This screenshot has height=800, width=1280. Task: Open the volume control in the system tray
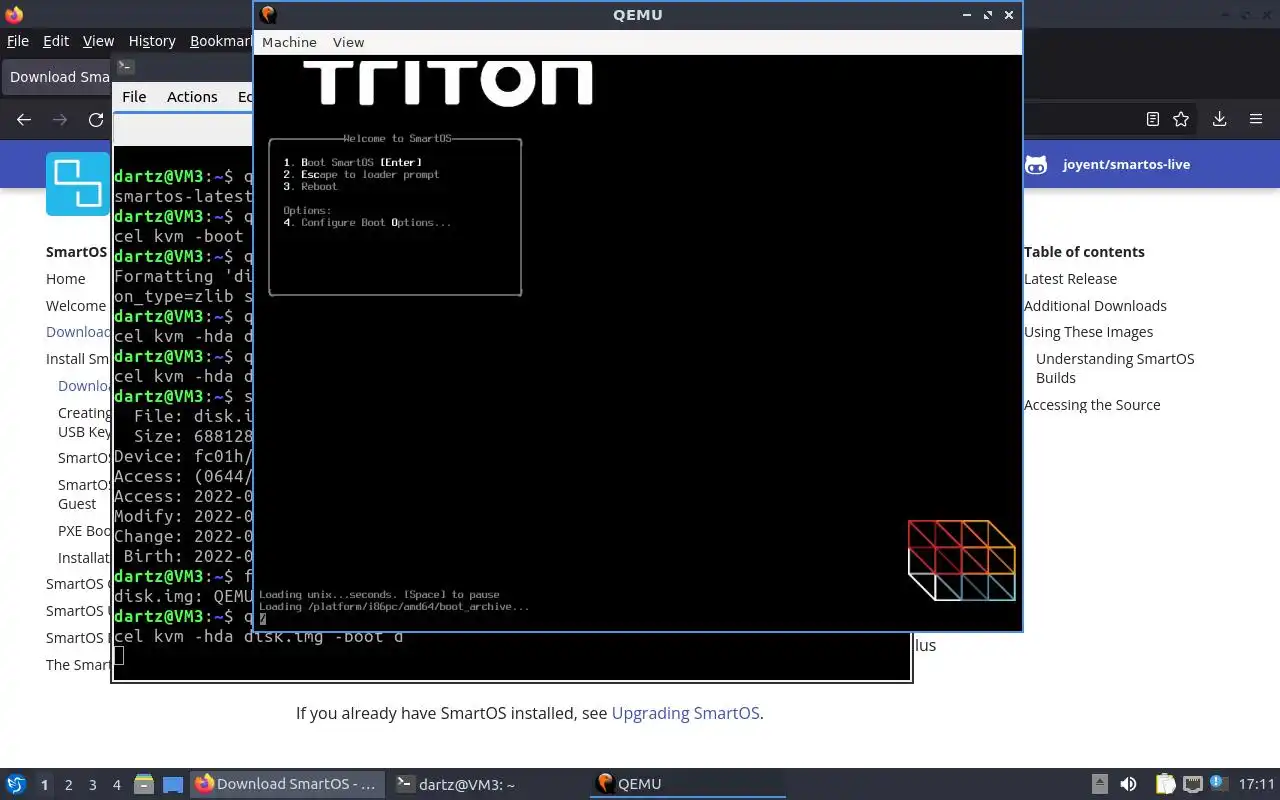[x=1128, y=784]
